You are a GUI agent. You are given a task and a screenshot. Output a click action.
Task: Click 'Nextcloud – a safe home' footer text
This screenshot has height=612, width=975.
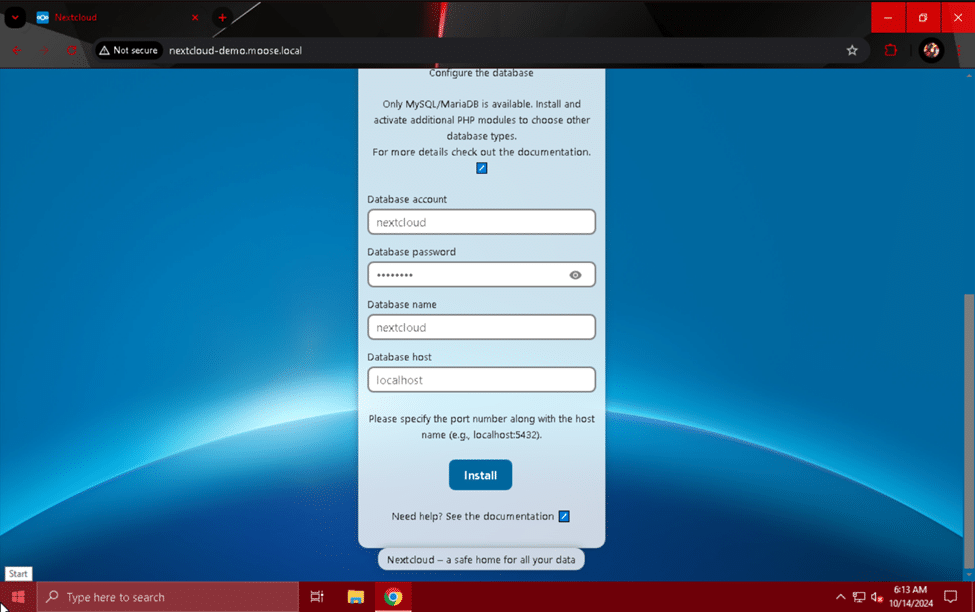[x=481, y=559]
